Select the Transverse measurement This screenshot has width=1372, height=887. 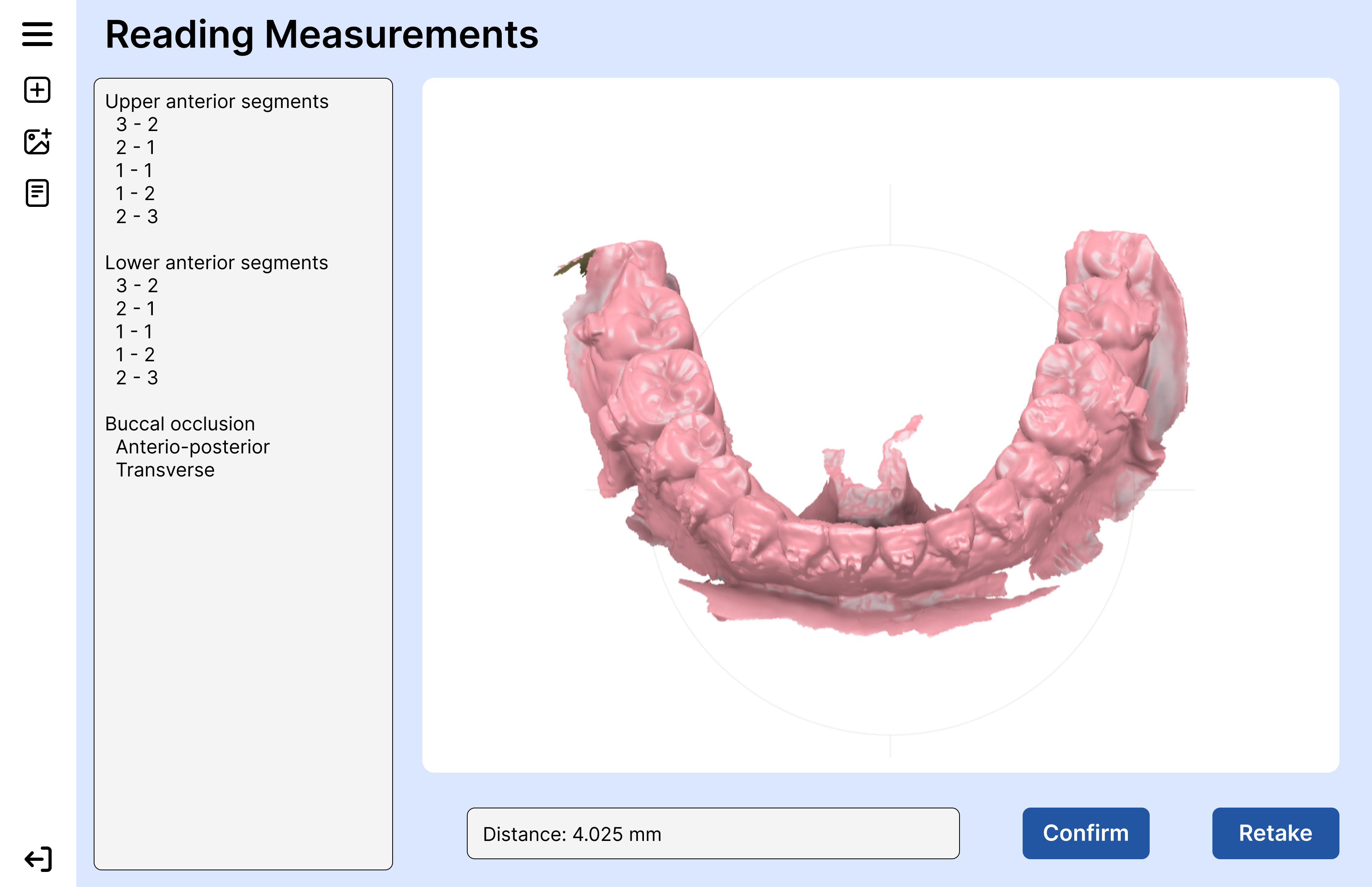165,470
